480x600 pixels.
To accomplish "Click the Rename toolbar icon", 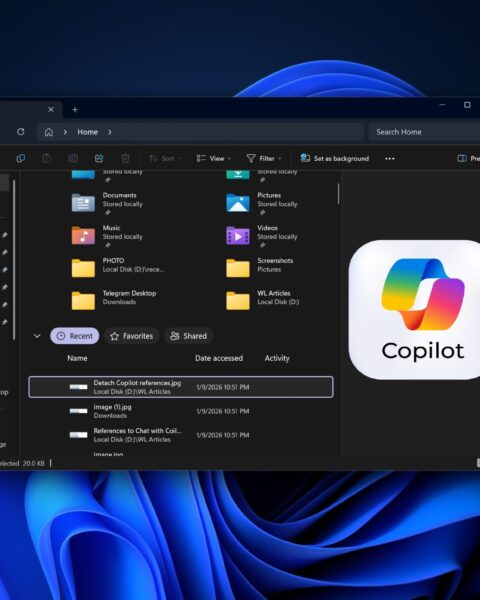I will click(73, 158).
